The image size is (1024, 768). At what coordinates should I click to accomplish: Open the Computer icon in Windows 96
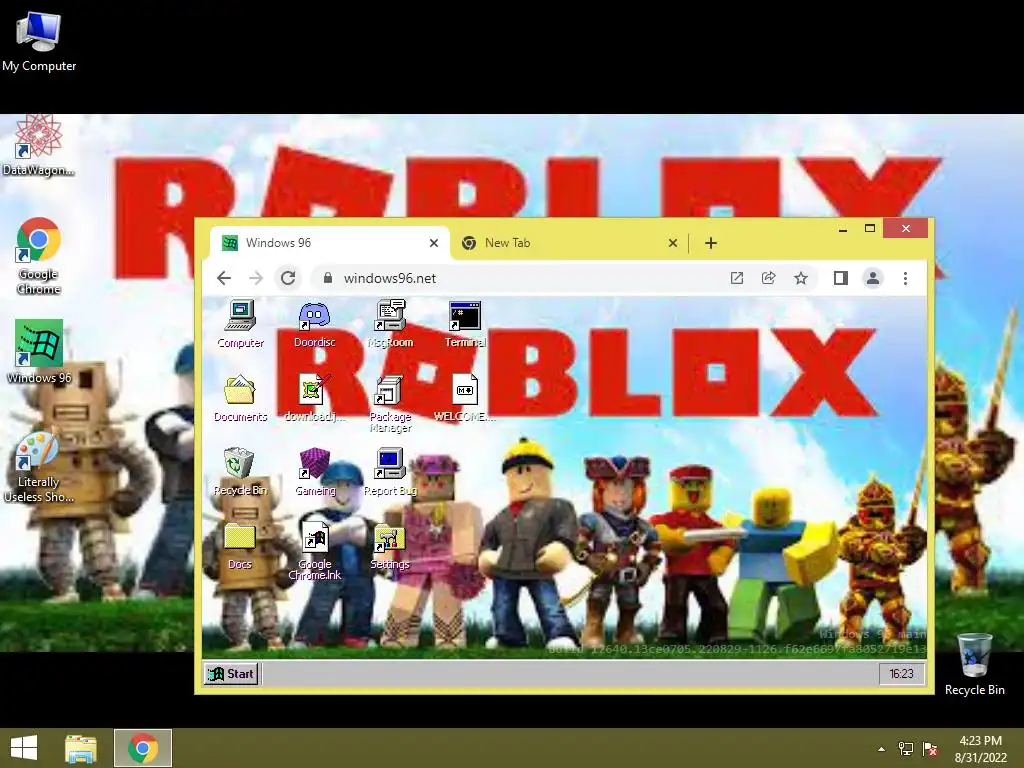coord(240,324)
